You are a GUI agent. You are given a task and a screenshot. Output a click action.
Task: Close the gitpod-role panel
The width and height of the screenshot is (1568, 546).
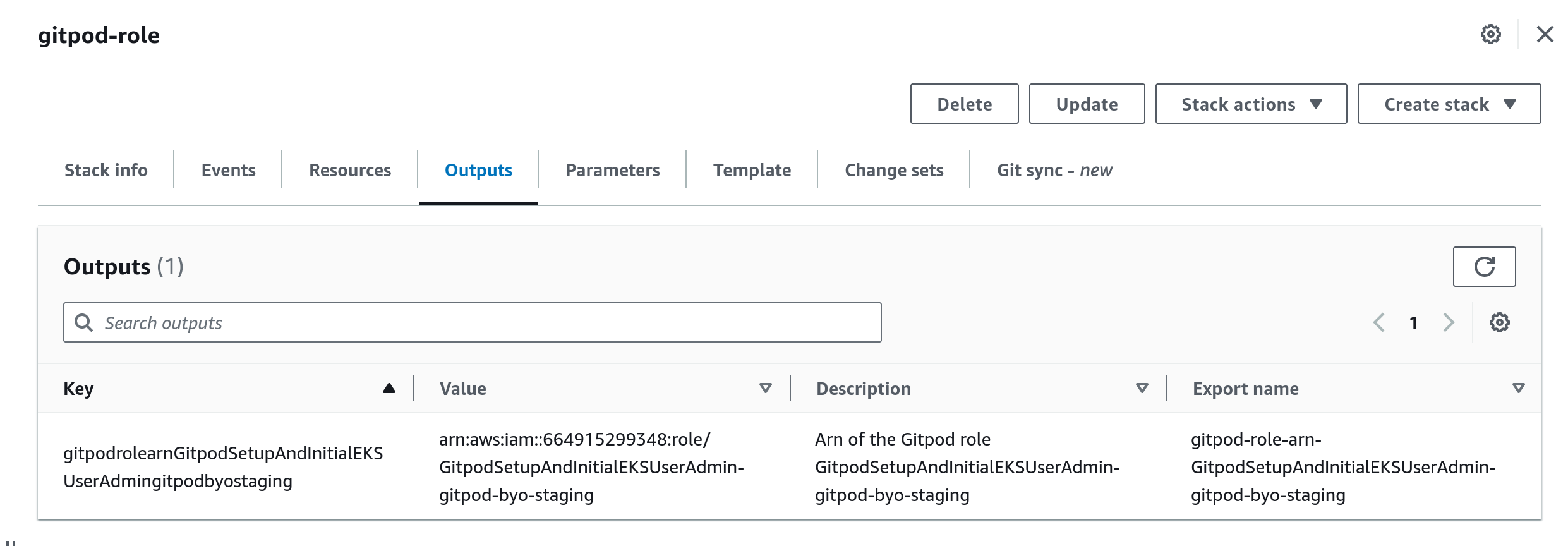tap(1545, 34)
